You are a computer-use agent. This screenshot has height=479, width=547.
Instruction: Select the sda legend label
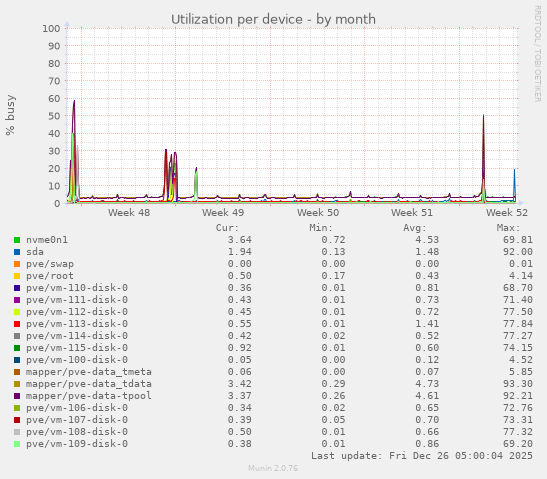(x=35, y=252)
